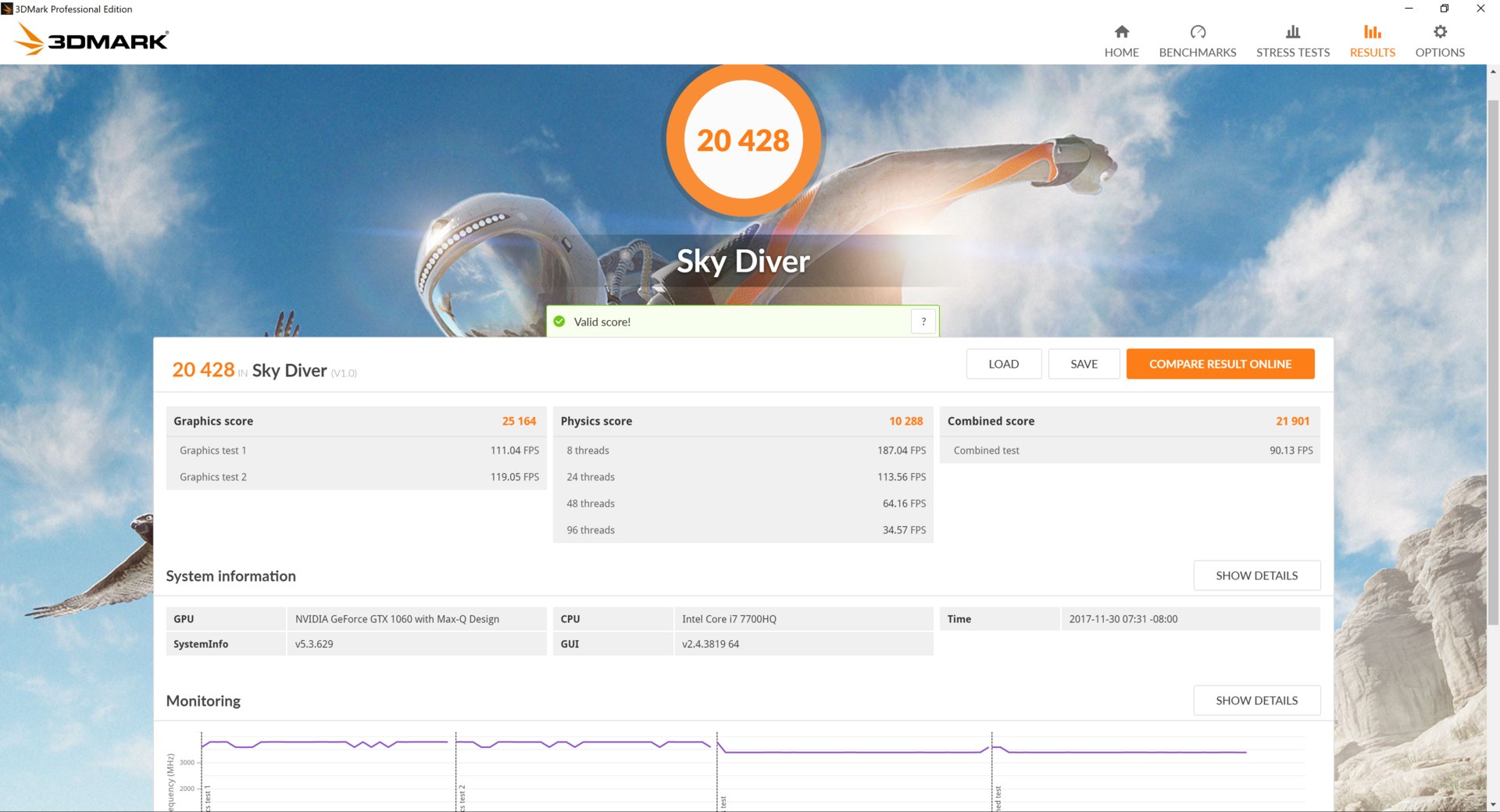
Task: Click the 24 threads row
Action: coord(743,477)
